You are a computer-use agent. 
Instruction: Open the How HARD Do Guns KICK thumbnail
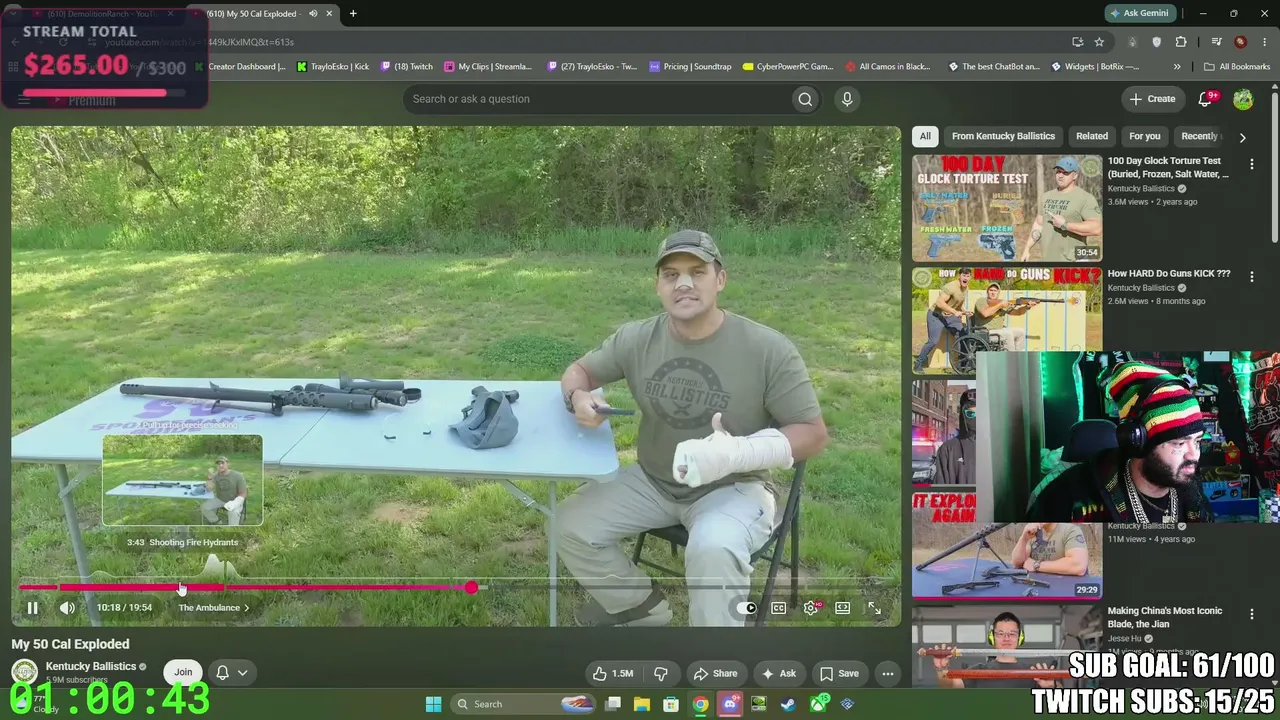[1007, 320]
